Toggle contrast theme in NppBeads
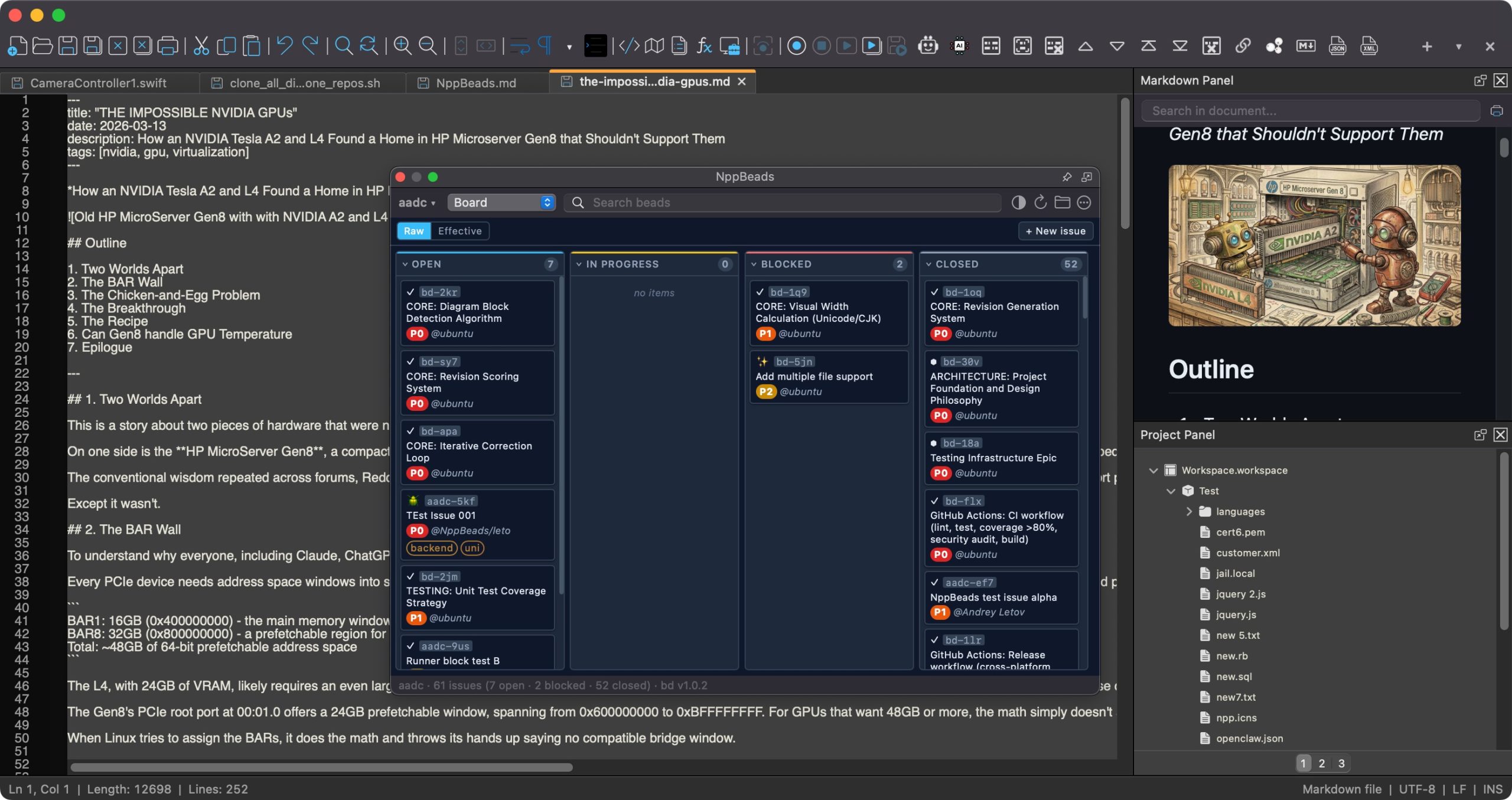Image resolution: width=1512 pixels, height=800 pixels. tap(1018, 203)
